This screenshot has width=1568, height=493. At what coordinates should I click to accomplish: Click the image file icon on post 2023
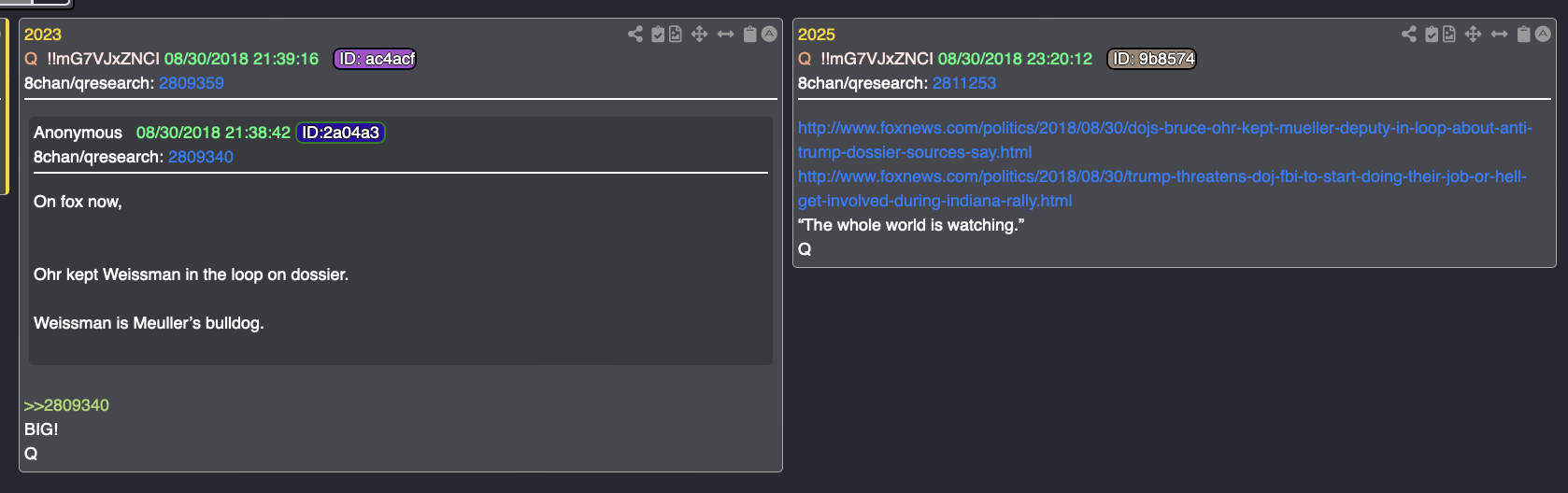(x=676, y=35)
